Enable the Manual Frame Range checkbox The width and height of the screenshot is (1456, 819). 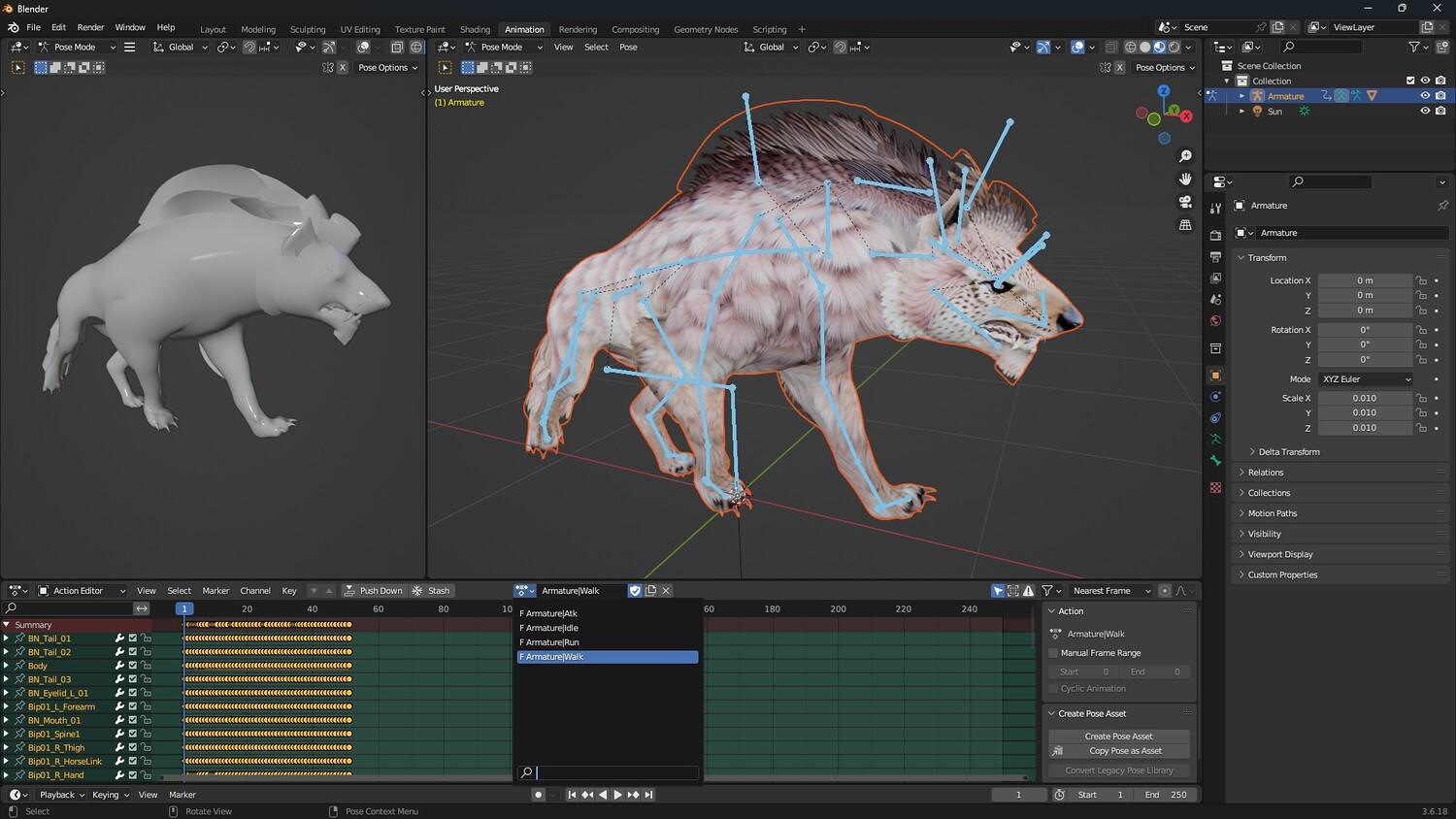click(x=1054, y=653)
